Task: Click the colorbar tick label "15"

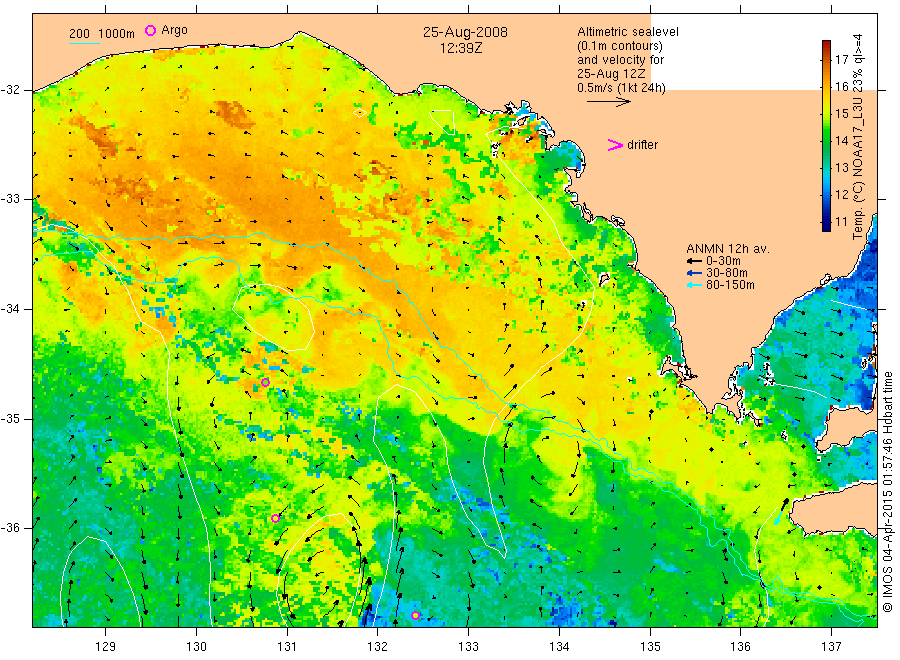Action: coord(841,114)
